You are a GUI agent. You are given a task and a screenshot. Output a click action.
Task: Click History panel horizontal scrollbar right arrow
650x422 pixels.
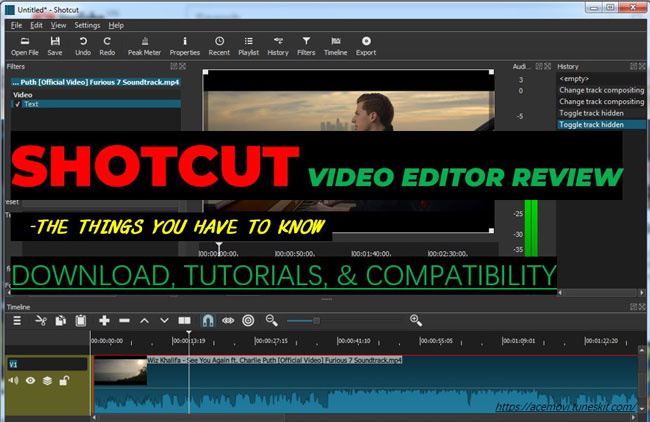click(x=643, y=292)
